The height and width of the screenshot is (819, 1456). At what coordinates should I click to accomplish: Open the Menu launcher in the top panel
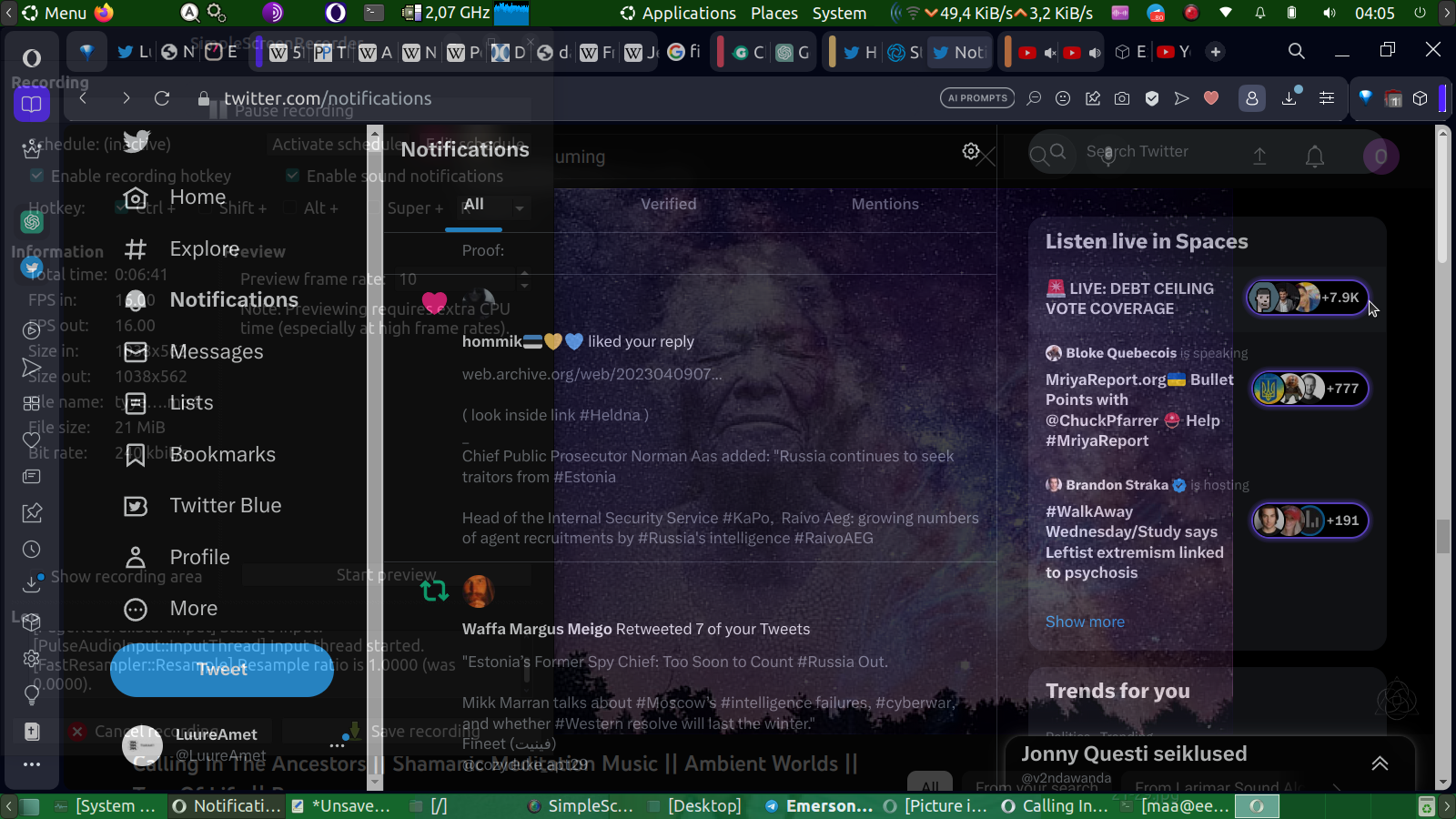(55, 13)
